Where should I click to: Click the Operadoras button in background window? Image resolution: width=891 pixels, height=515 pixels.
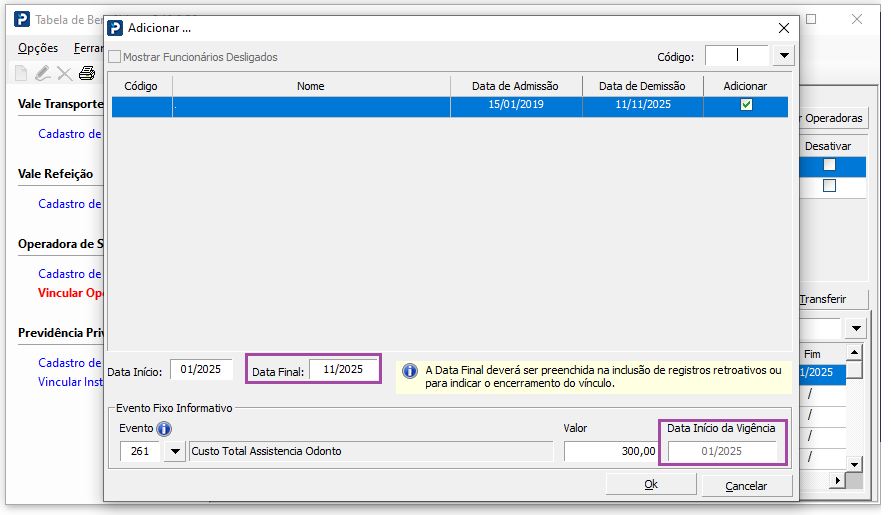834,118
